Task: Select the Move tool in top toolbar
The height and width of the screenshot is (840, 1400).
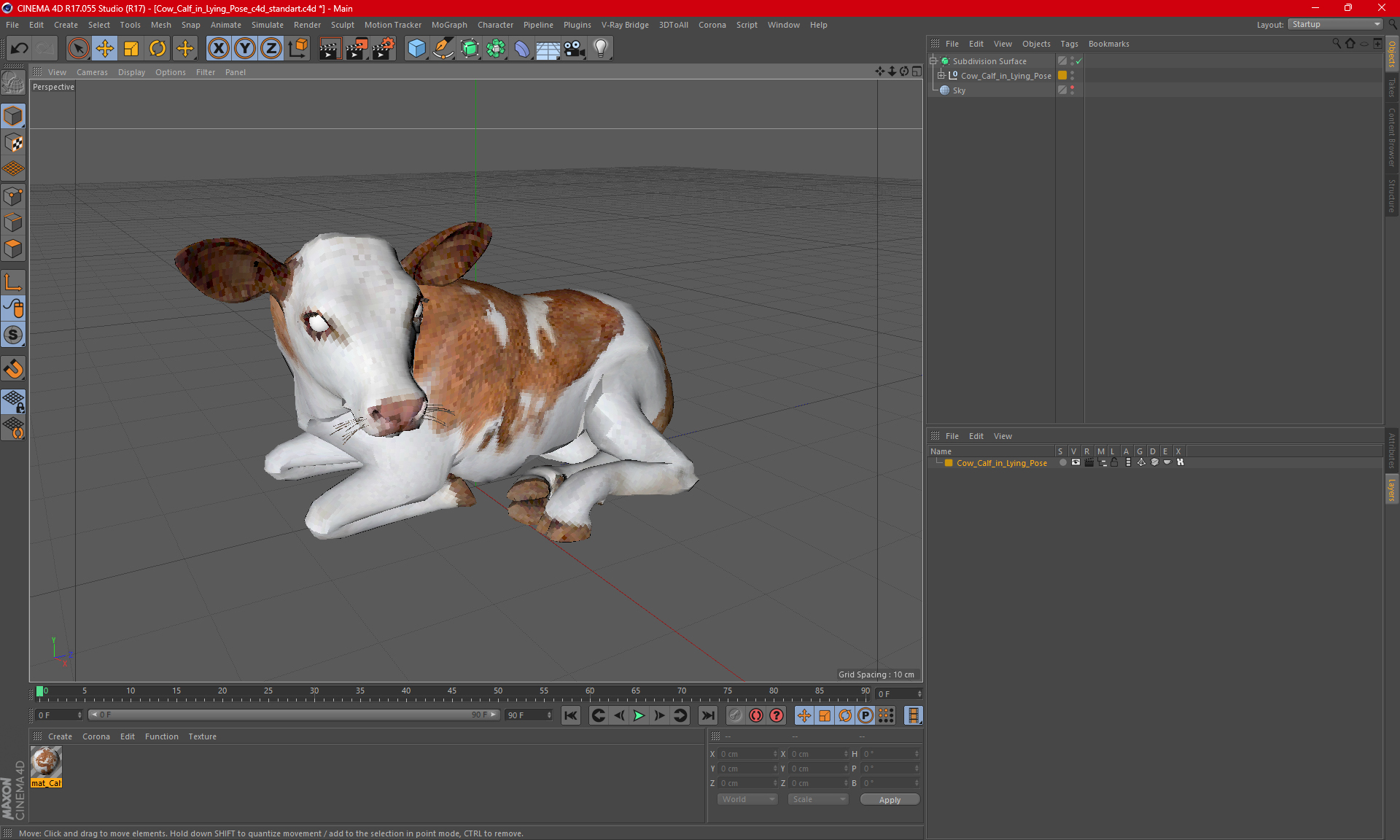Action: coord(105,49)
